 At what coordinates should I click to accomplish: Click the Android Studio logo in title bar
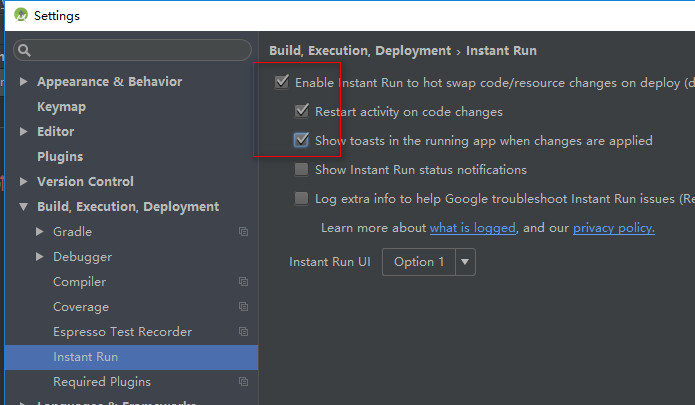pos(20,15)
